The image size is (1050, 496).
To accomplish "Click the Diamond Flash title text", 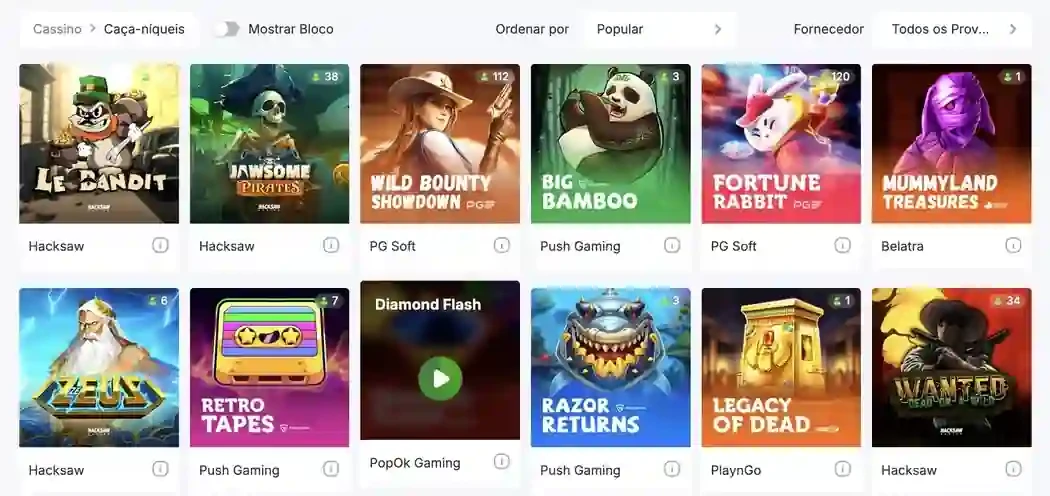I will [x=428, y=305].
